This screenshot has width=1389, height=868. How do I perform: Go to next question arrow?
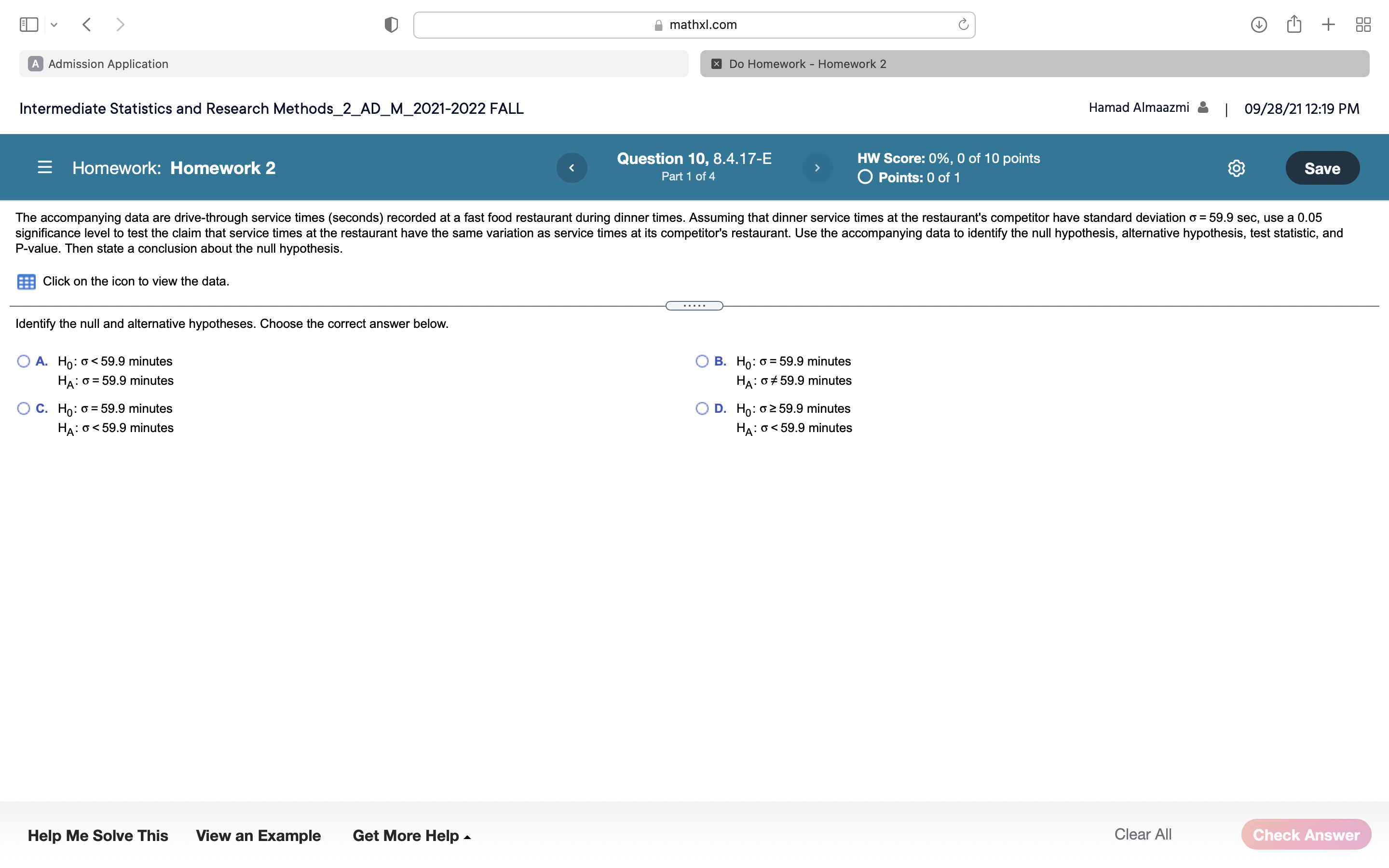tap(817, 168)
